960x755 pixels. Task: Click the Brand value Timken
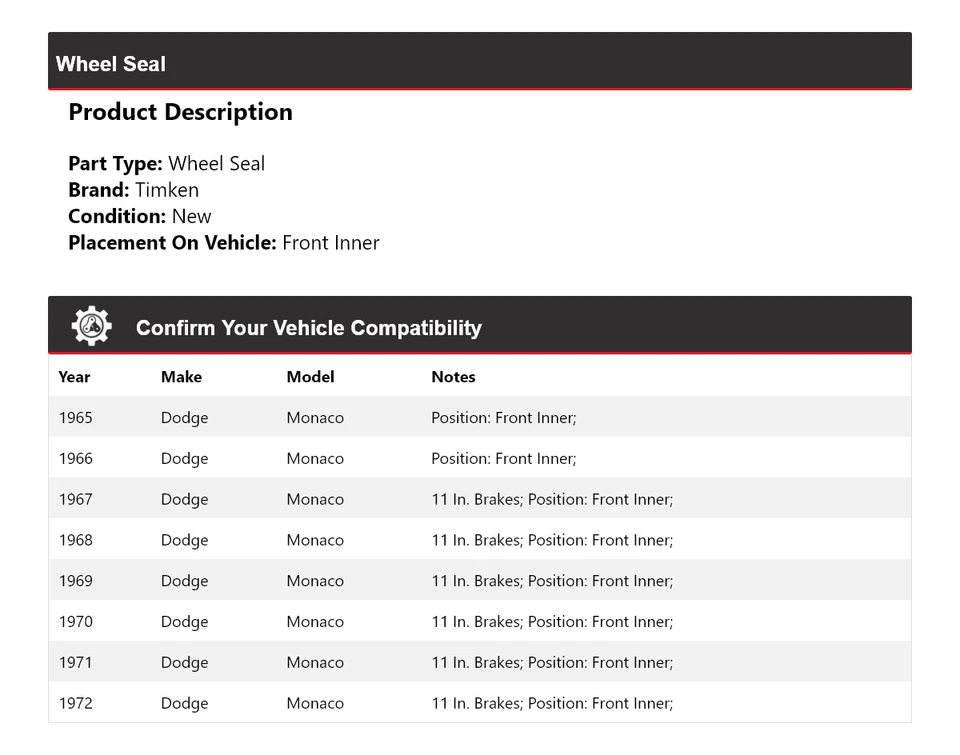click(x=167, y=190)
